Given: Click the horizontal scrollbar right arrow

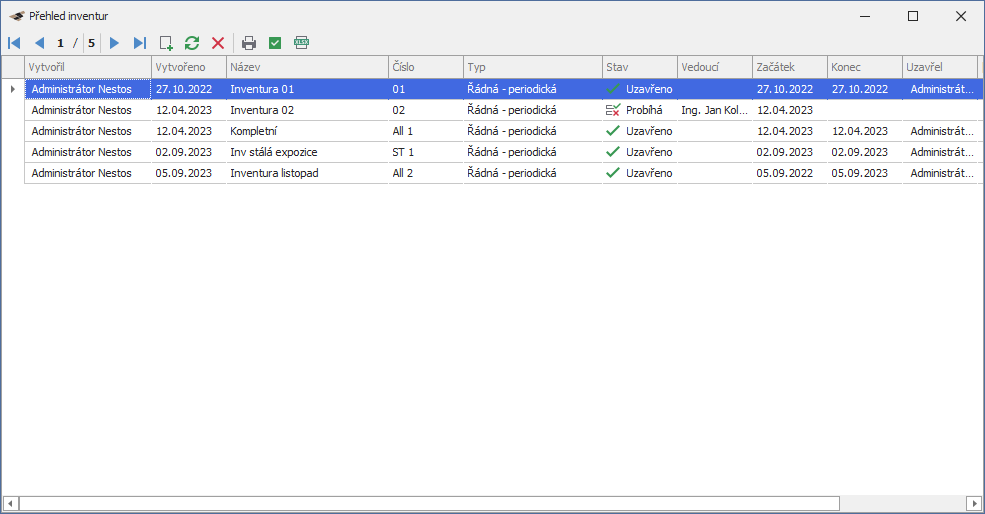Looking at the screenshot, I should coord(974,503).
